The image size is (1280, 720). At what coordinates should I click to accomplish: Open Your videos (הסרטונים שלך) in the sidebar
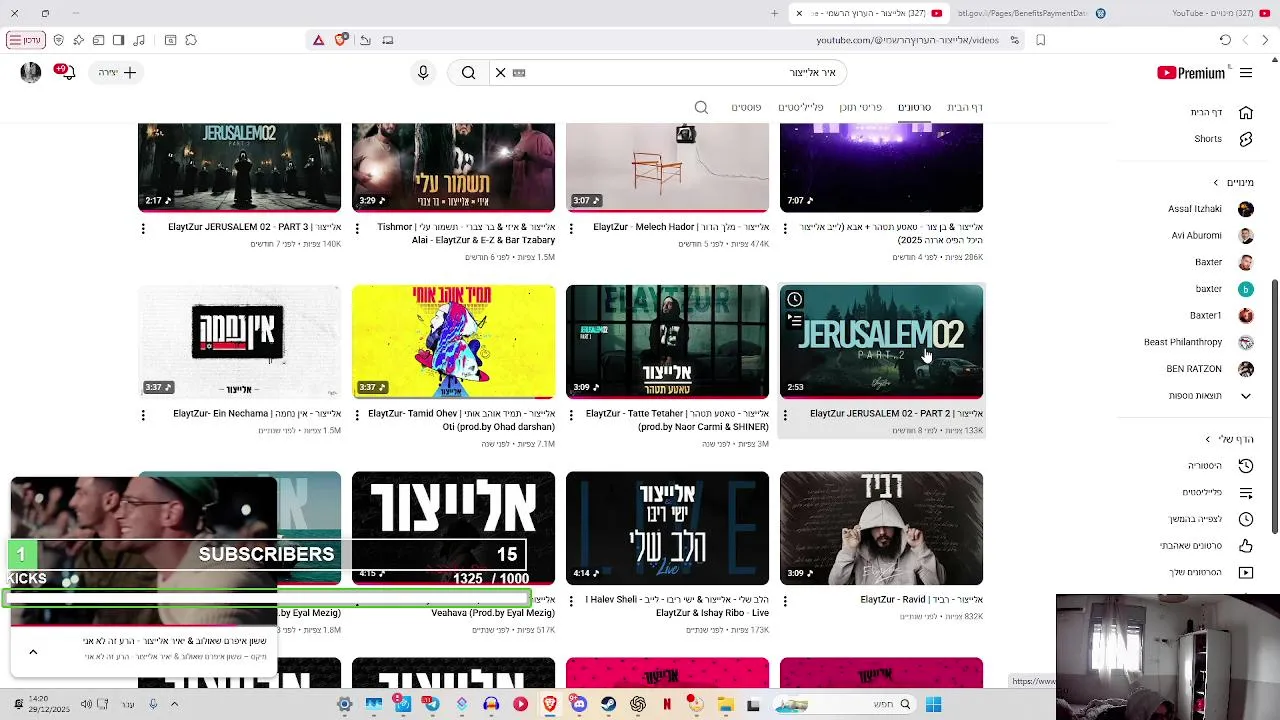tap(1210, 573)
